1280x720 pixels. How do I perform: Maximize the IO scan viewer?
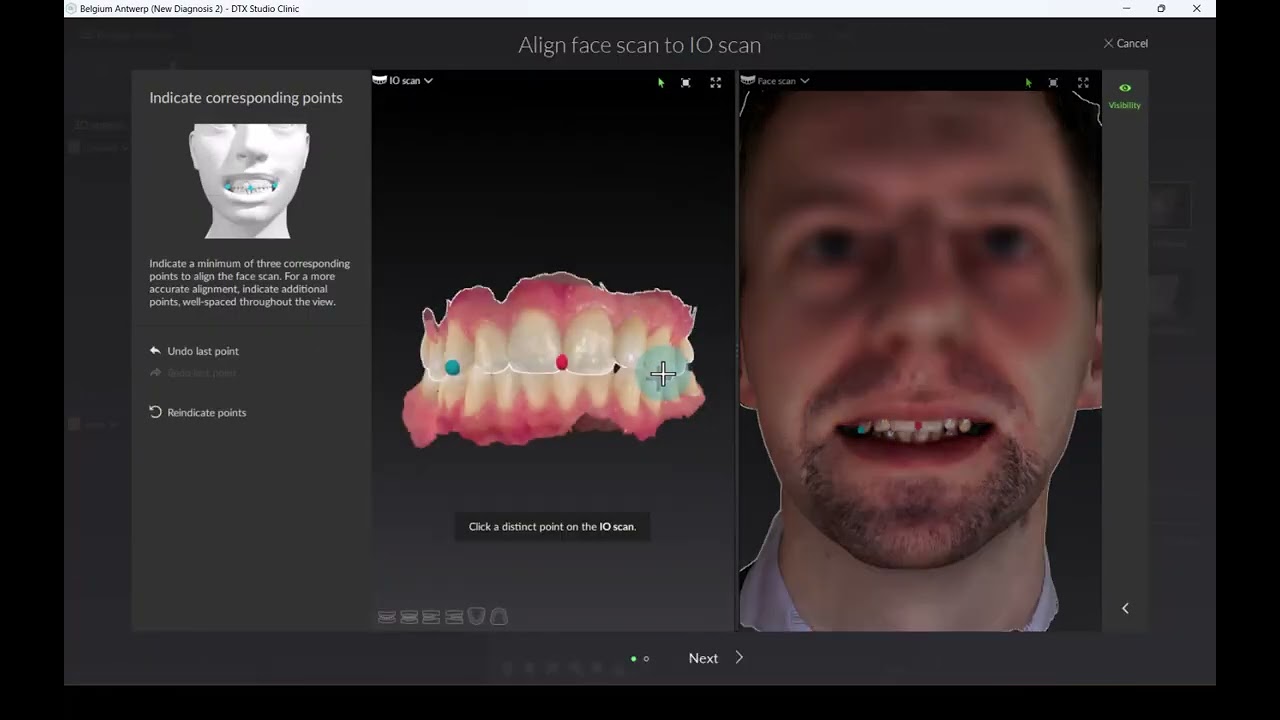716,83
